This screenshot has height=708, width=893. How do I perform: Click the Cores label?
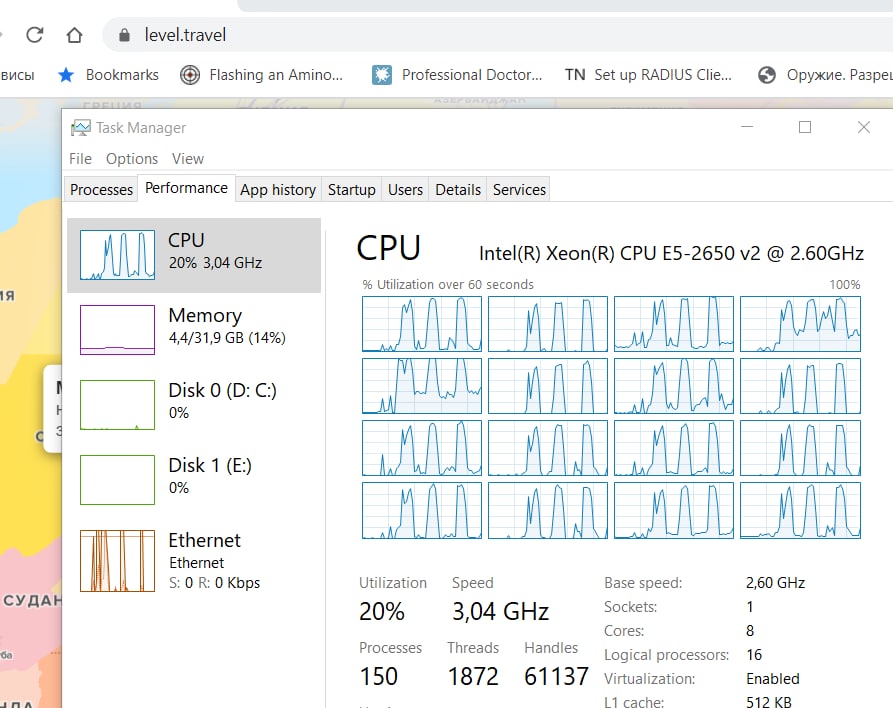tap(624, 631)
